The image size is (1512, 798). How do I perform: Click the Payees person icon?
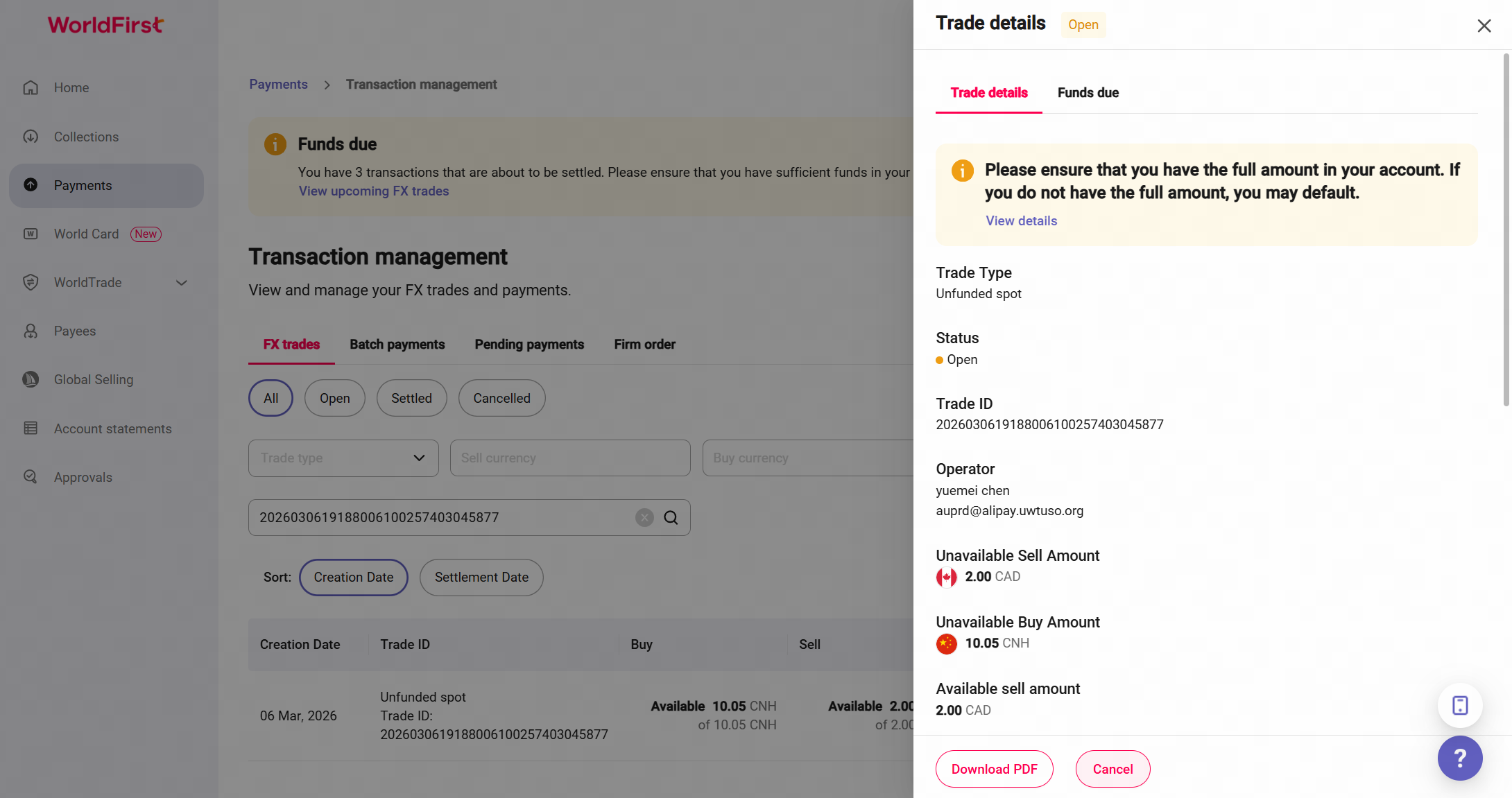31,331
